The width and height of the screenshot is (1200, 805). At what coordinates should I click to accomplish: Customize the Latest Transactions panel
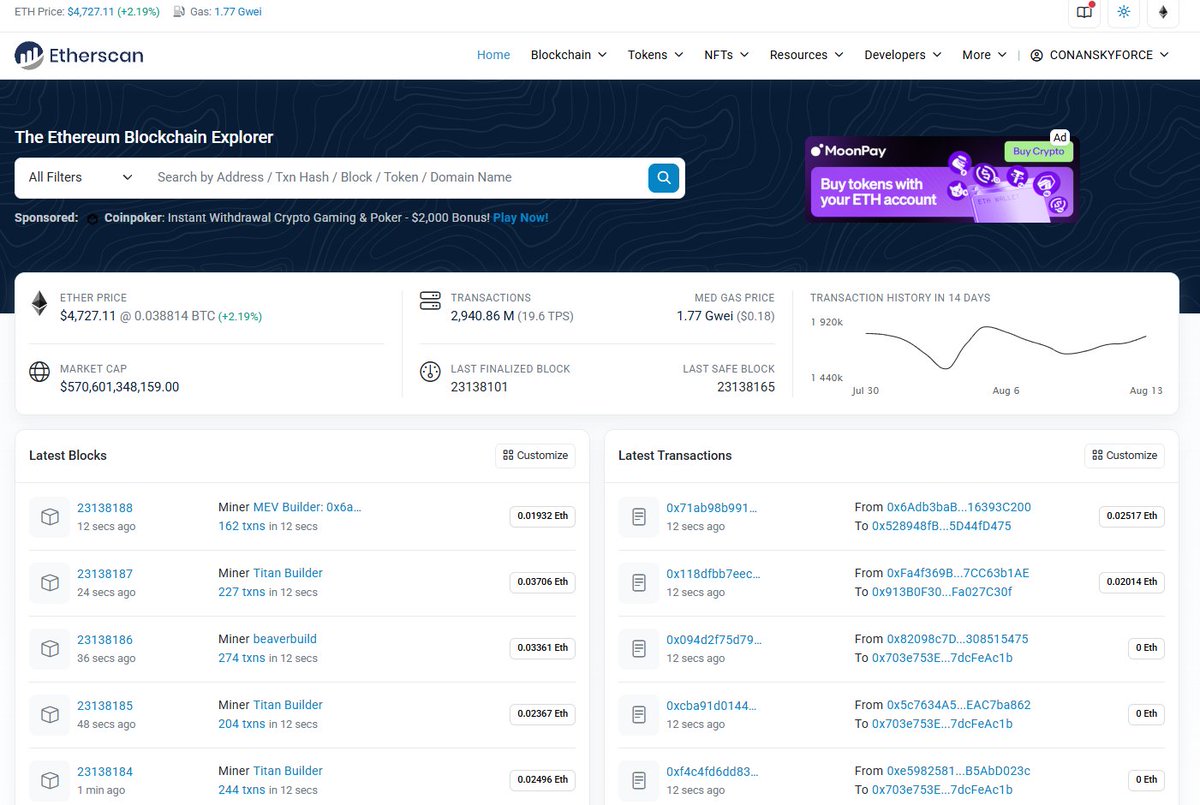[1124, 455]
